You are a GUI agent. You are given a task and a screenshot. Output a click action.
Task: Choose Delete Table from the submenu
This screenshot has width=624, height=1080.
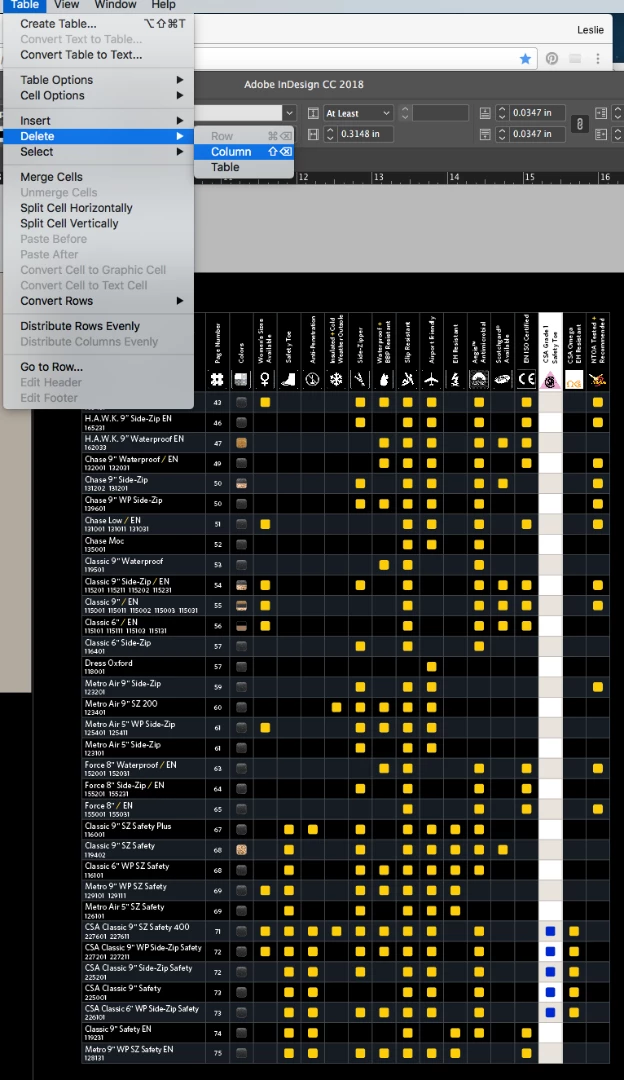[x=244, y=167]
